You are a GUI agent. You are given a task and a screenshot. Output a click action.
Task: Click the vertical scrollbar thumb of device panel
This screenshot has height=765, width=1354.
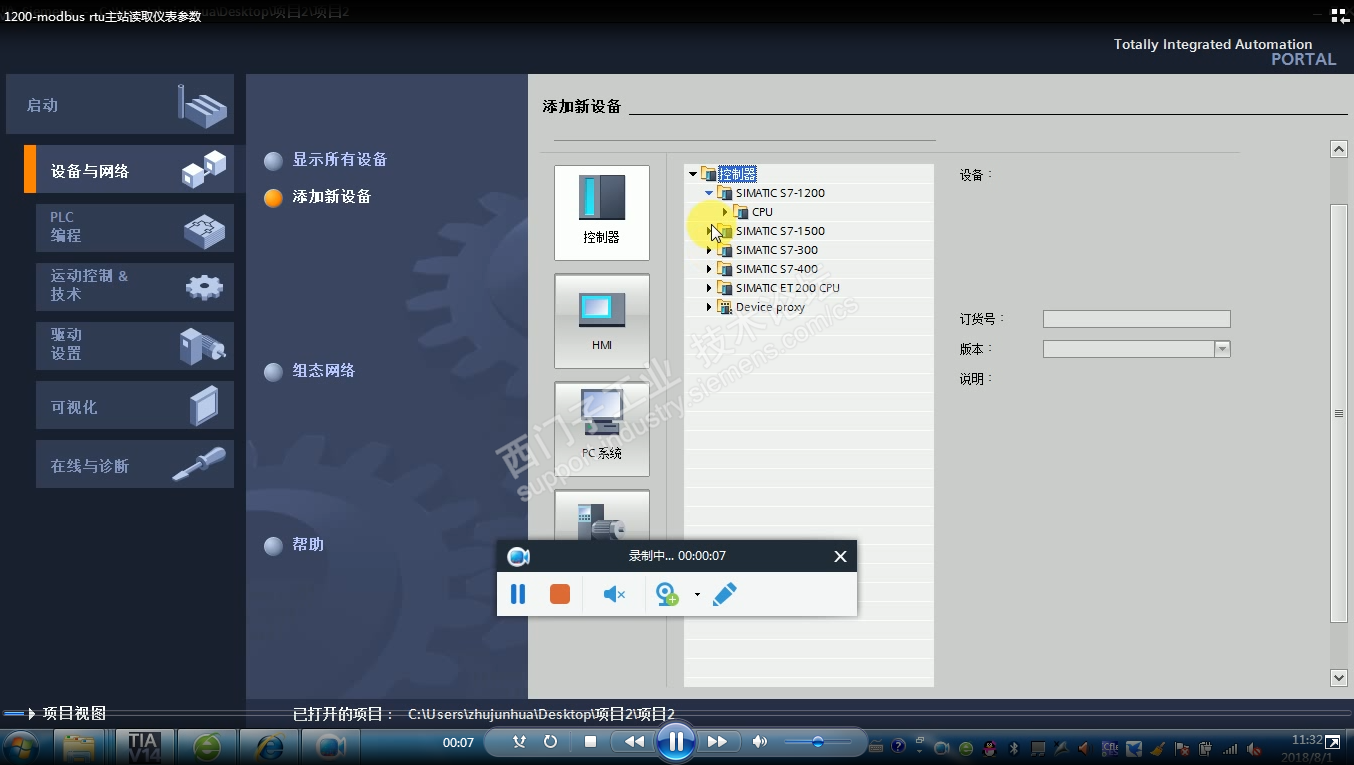tap(1339, 413)
